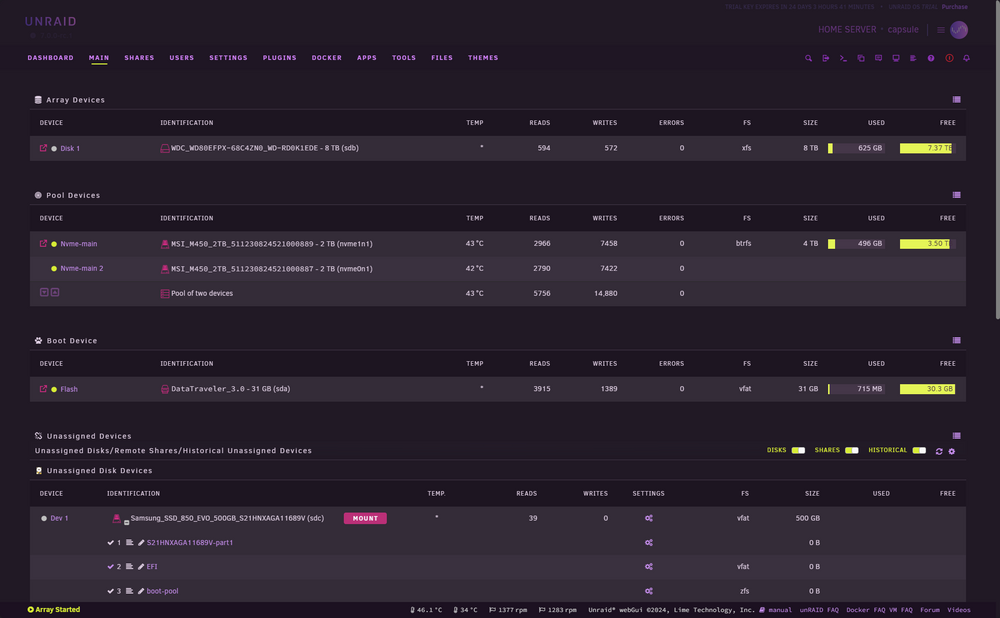This screenshot has width=1000, height=618.
Task: Click the Nvme-main used bar 496 GB
Action: (x=856, y=244)
